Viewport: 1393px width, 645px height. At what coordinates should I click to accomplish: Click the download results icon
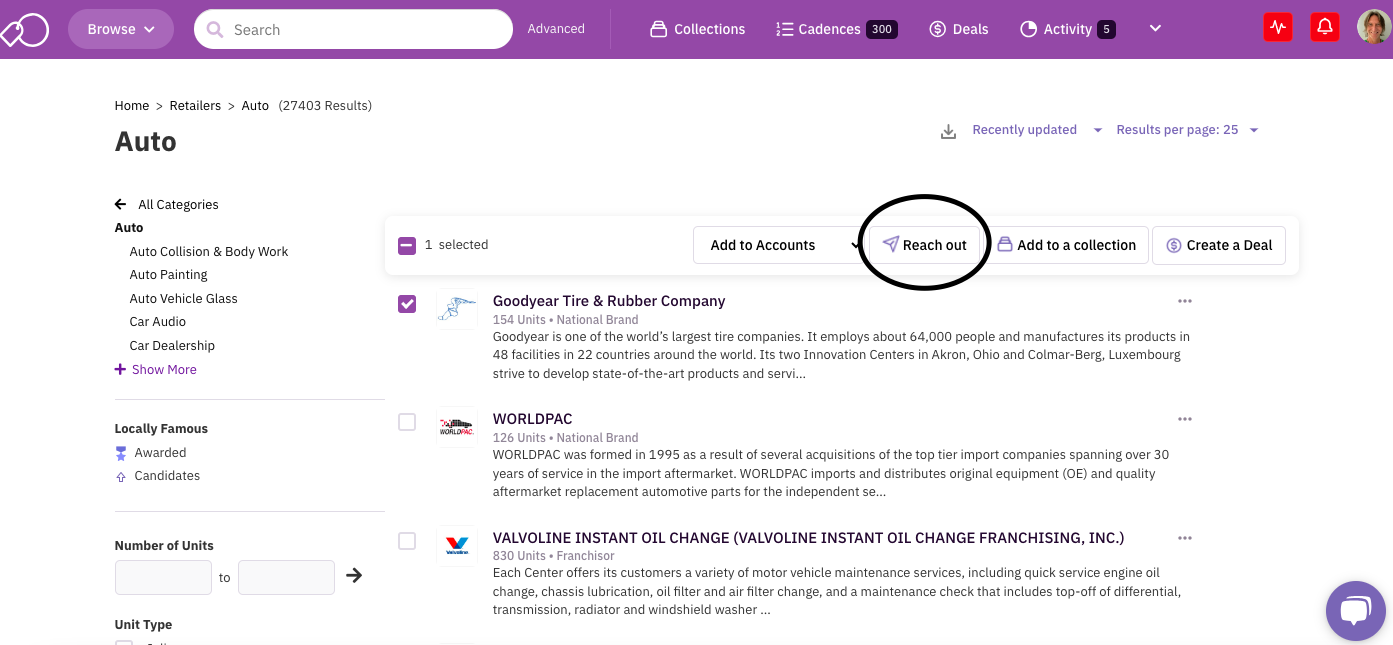point(948,131)
